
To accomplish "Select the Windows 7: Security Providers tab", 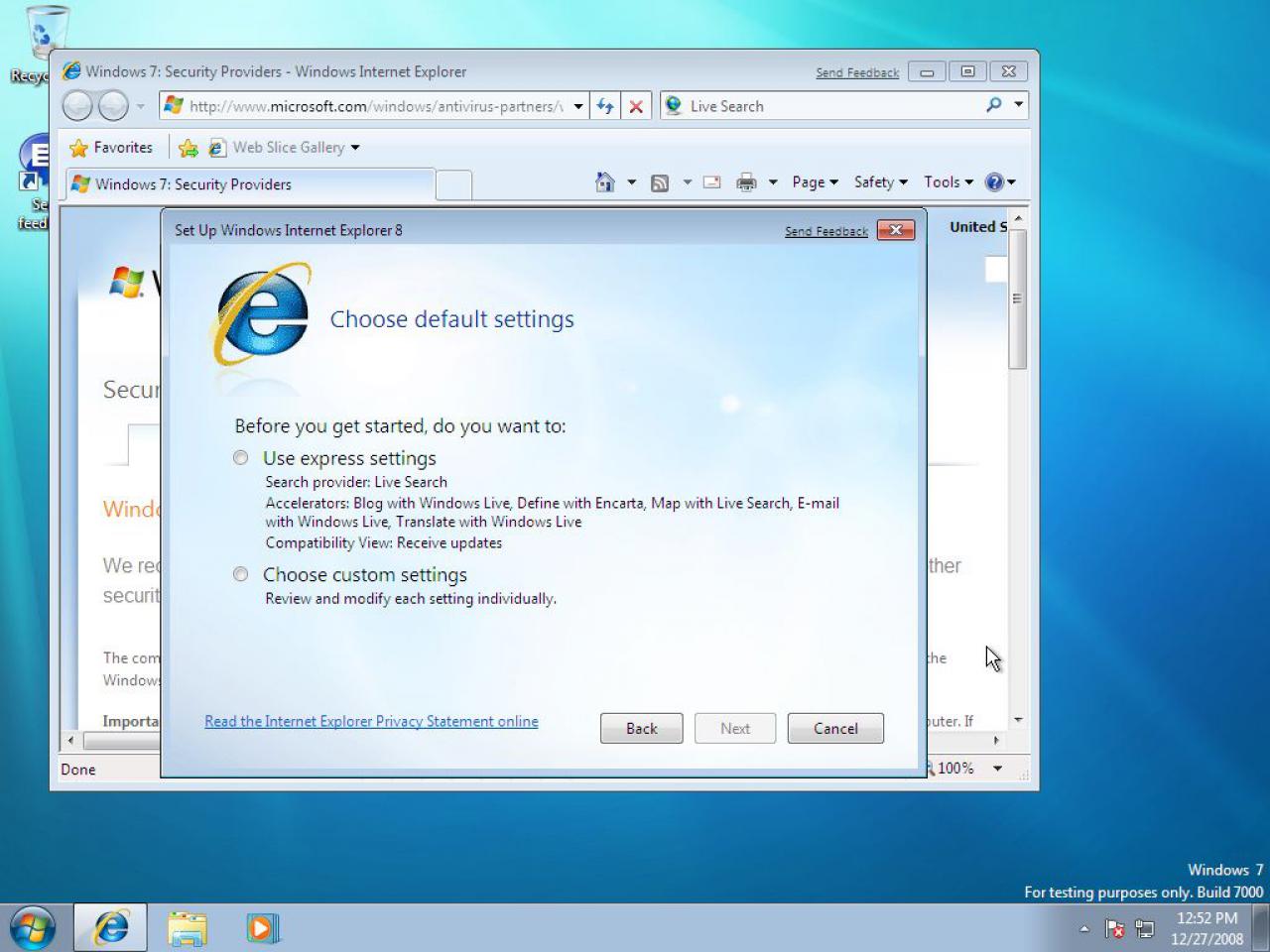I will (250, 184).
